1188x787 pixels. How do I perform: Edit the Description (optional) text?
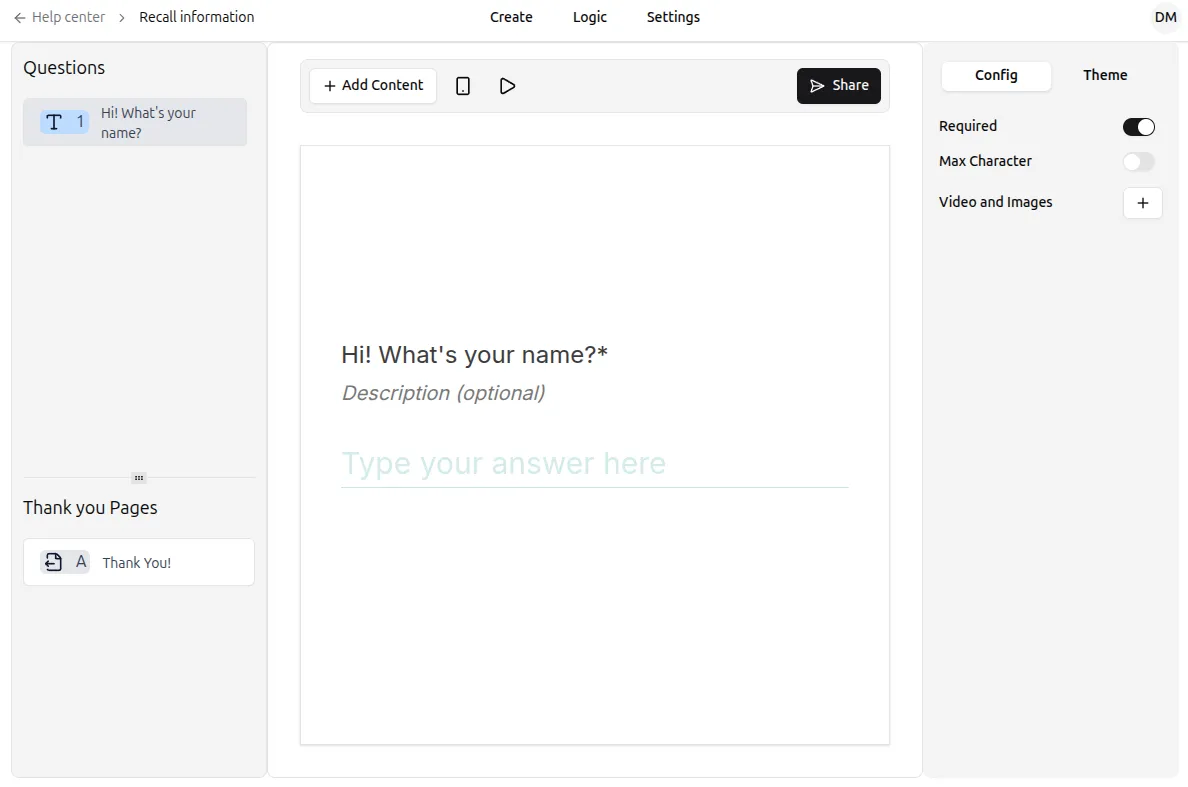pyautogui.click(x=443, y=393)
